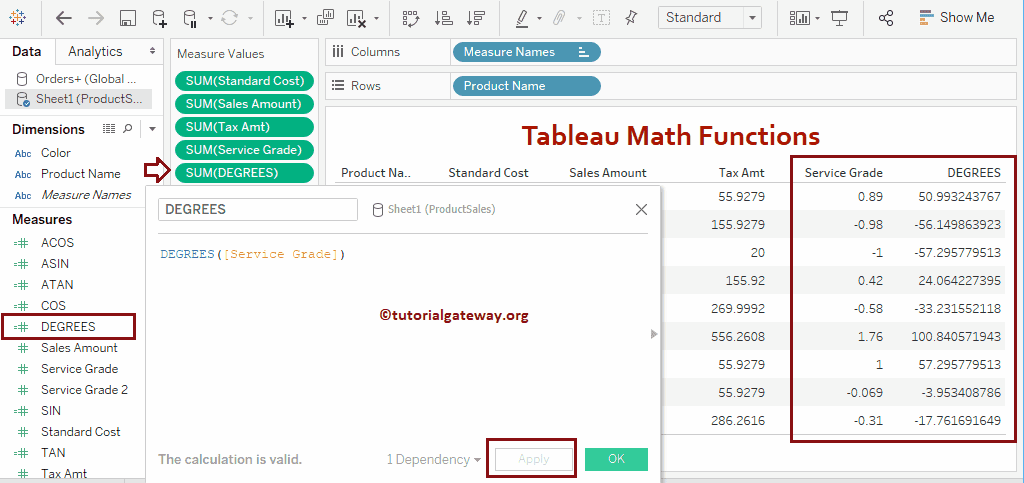This screenshot has width=1024, height=483.
Task: Click the SUM(Sales Amount) pill
Action: click(x=244, y=104)
